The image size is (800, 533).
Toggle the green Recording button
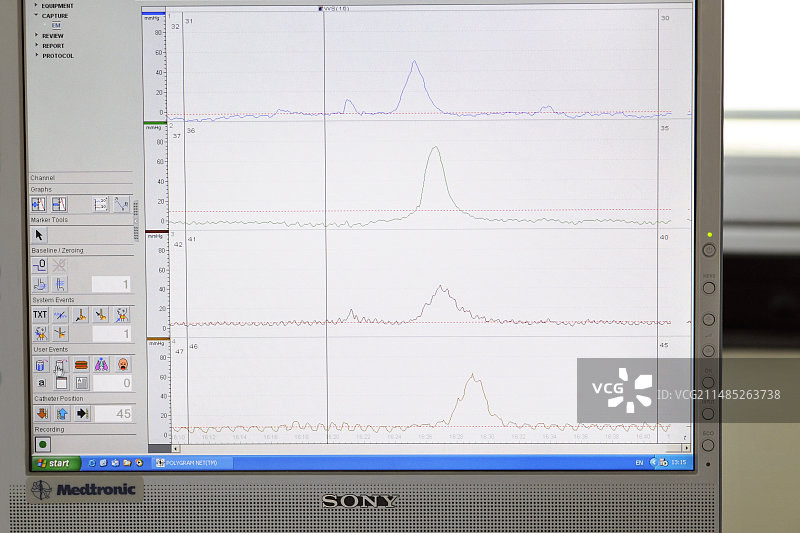pyautogui.click(x=43, y=443)
